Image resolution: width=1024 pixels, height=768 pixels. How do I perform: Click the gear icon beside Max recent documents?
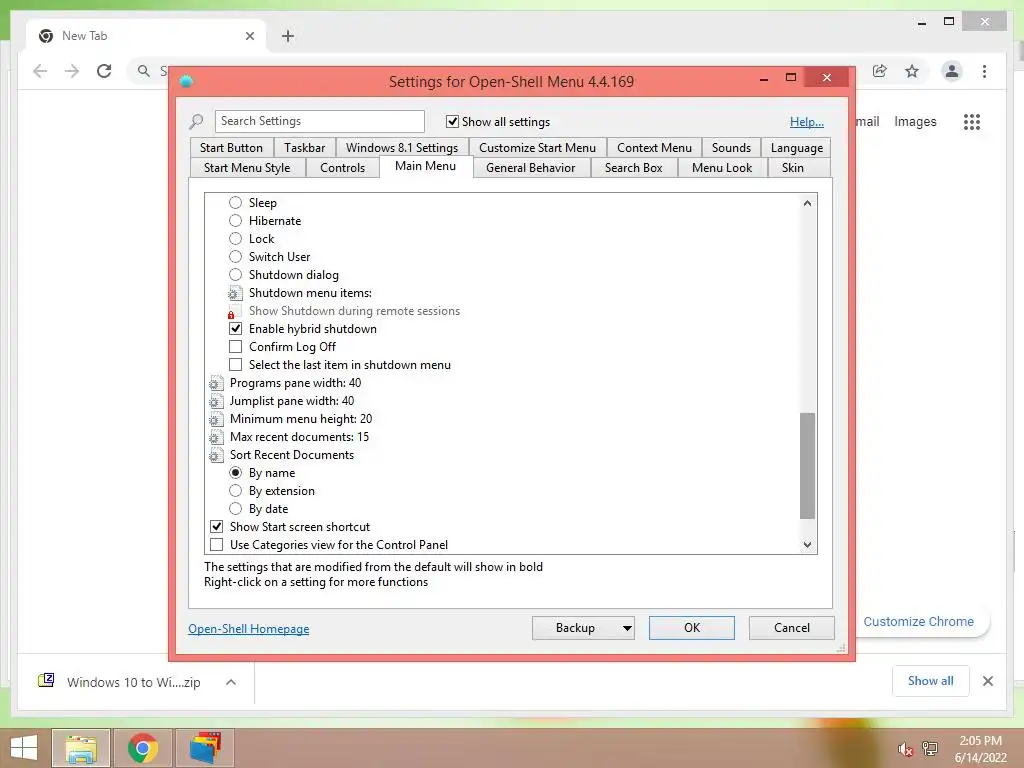[216, 437]
